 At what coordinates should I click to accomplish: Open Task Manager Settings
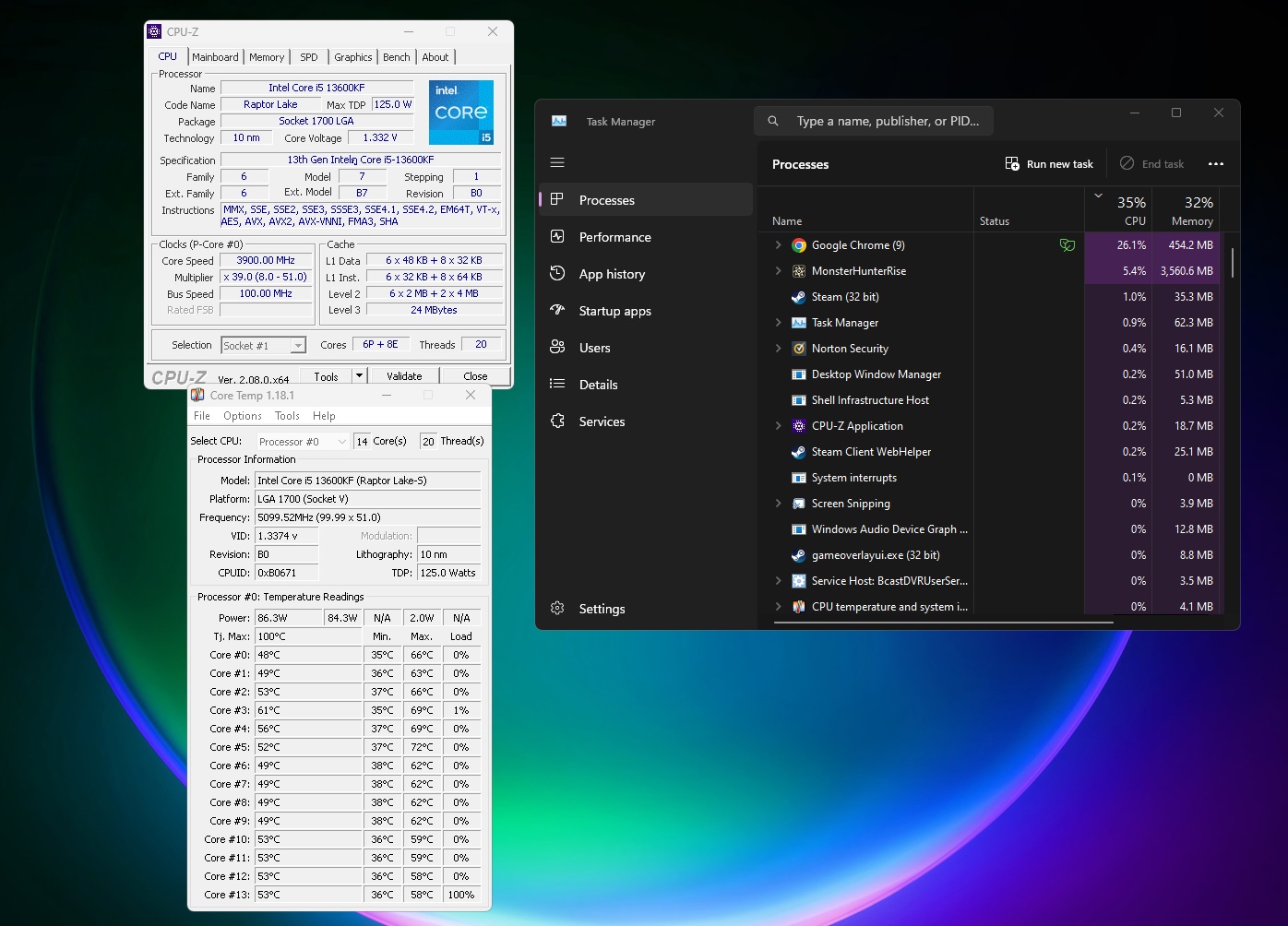pyautogui.click(x=646, y=609)
